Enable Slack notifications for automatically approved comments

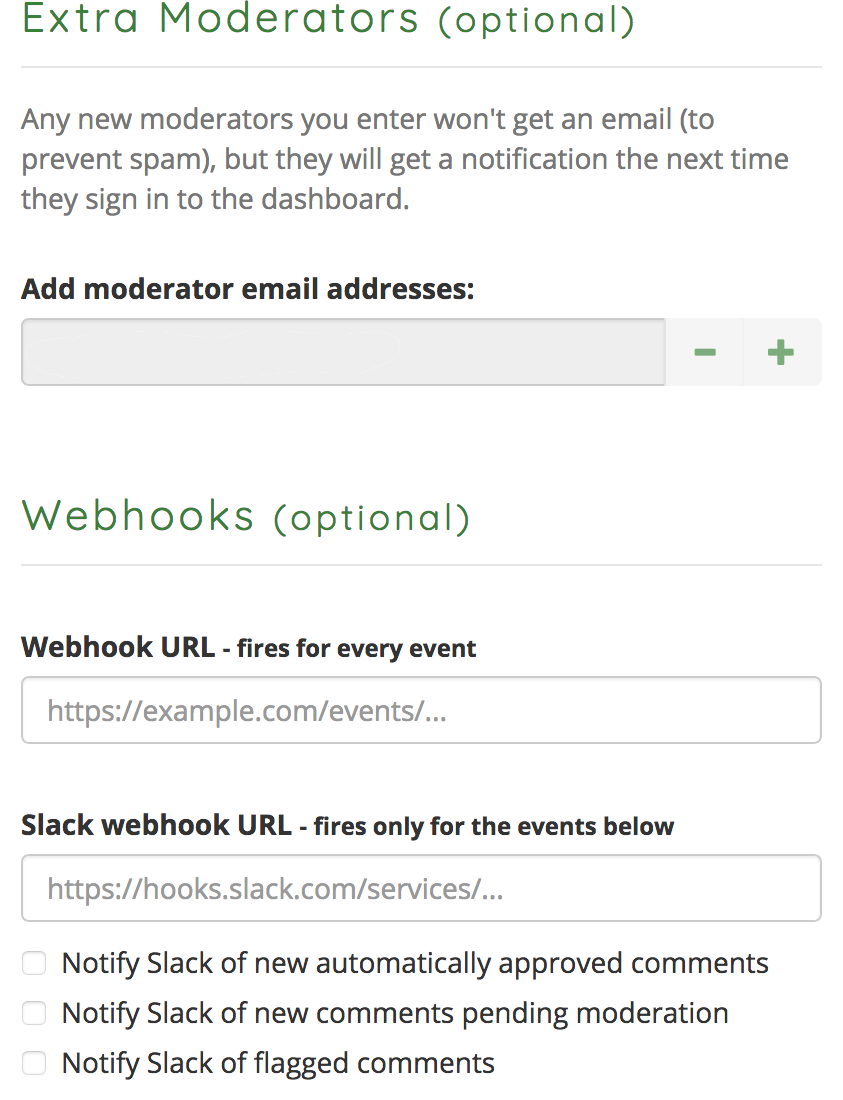(x=34, y=963)
